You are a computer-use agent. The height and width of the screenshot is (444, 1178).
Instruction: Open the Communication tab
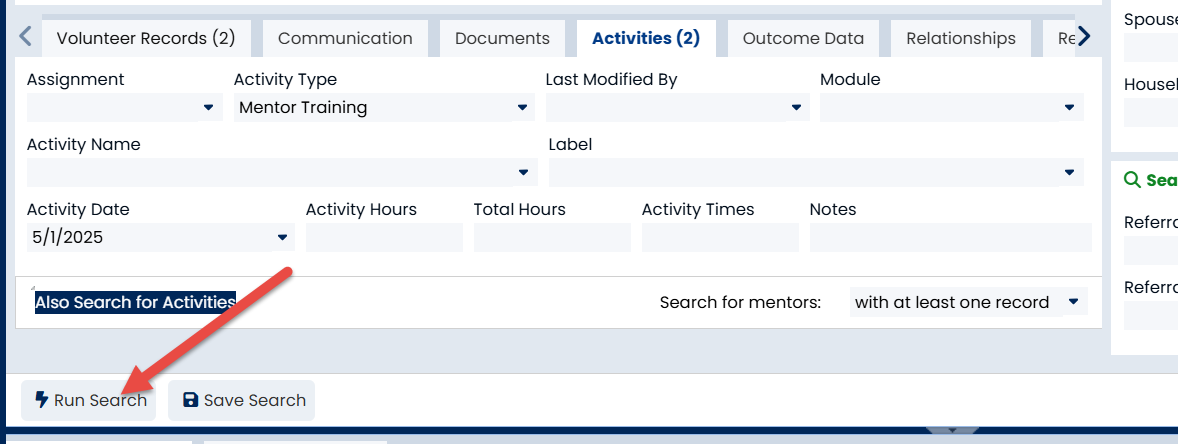[x=345, y=38]
